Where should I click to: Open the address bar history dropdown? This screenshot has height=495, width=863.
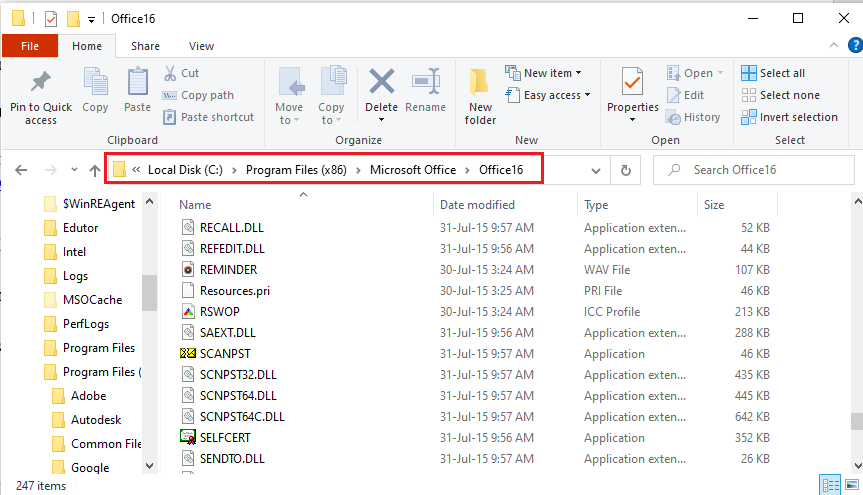[596, 171]
